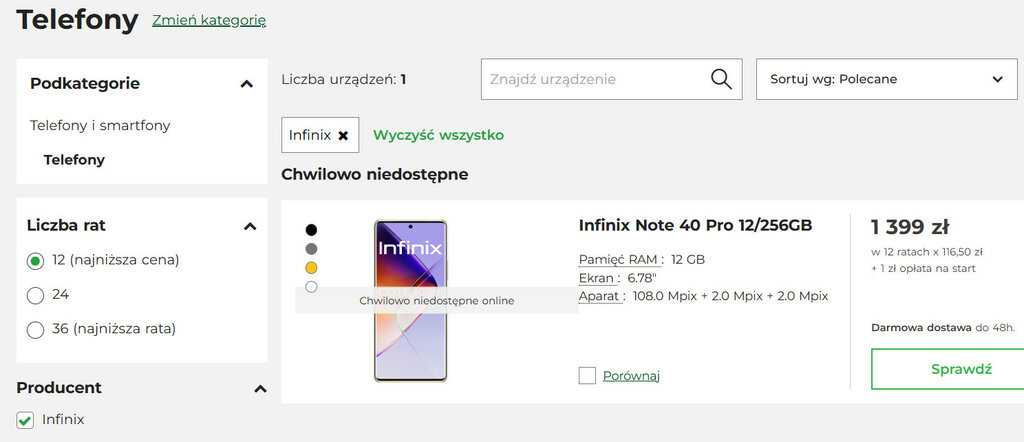Click the magnifier search icon
Image resolution: width=1024 pixels, height=442 pixels.
pyautogui.click(x=721, y=79)
